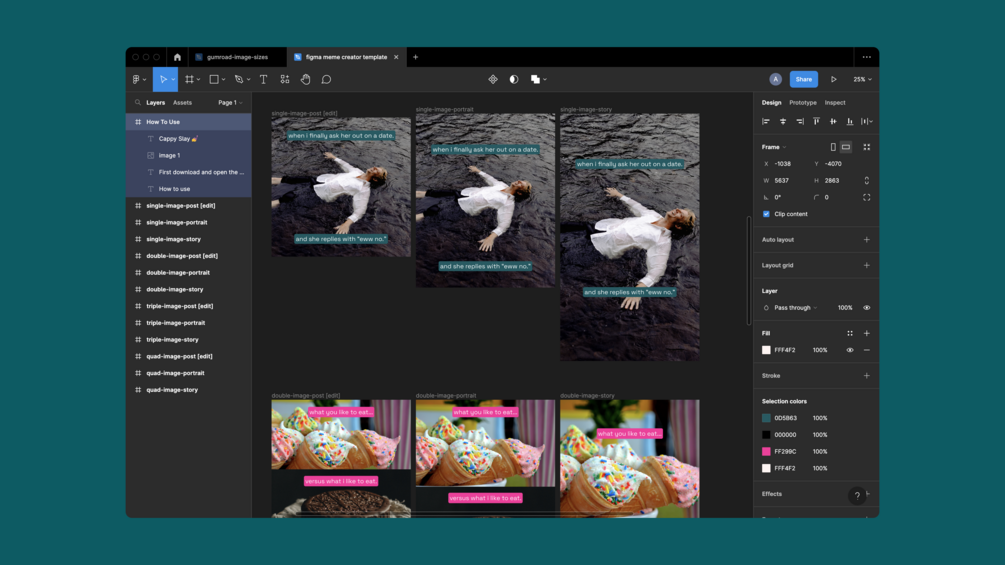Select the Comment tool
Screen dimensions: 1005x565
pos(326,79)
